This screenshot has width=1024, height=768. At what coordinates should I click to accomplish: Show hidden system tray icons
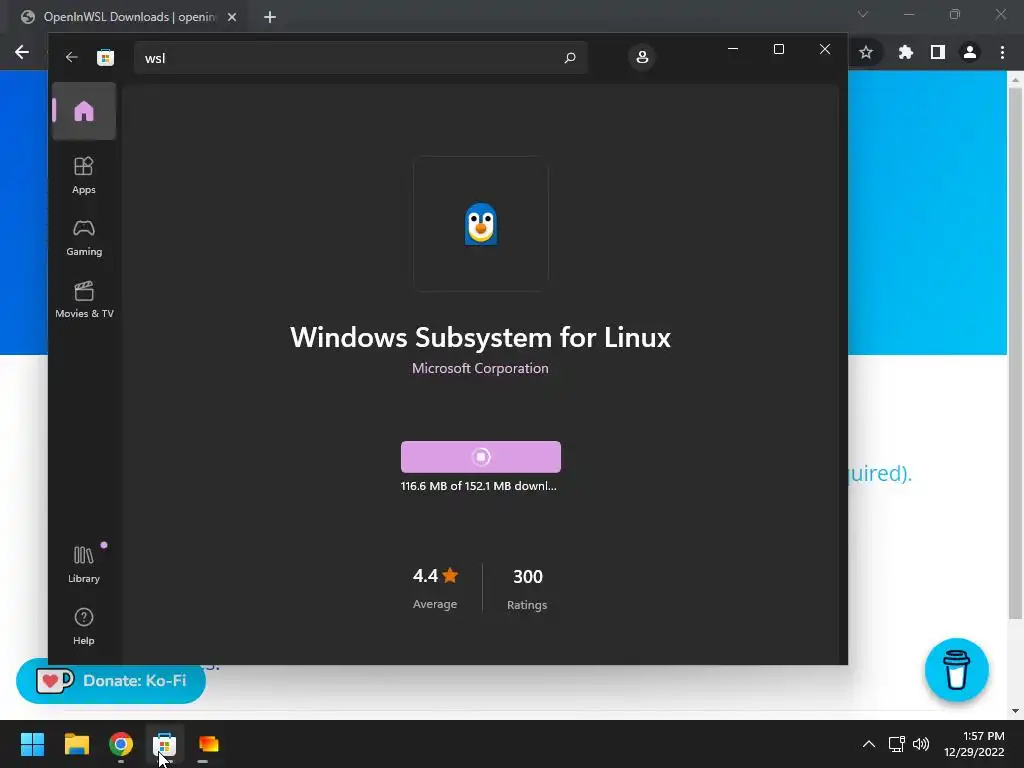869,744
